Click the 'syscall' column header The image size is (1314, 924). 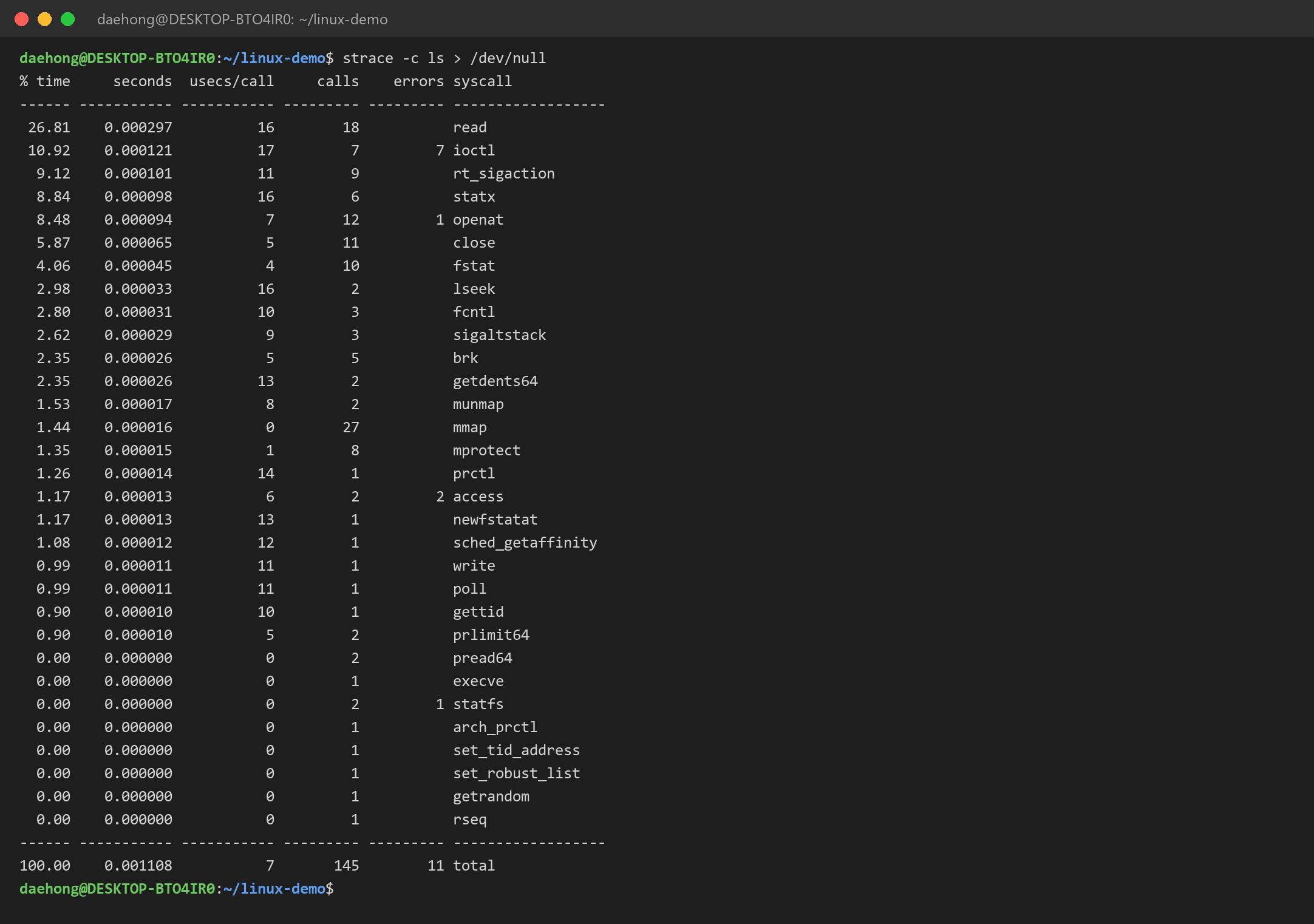tap(483, 81)
